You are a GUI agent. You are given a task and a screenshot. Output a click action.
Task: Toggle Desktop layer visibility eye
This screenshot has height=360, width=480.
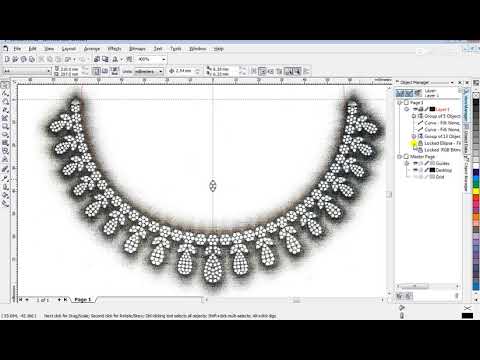pos(415,170)
